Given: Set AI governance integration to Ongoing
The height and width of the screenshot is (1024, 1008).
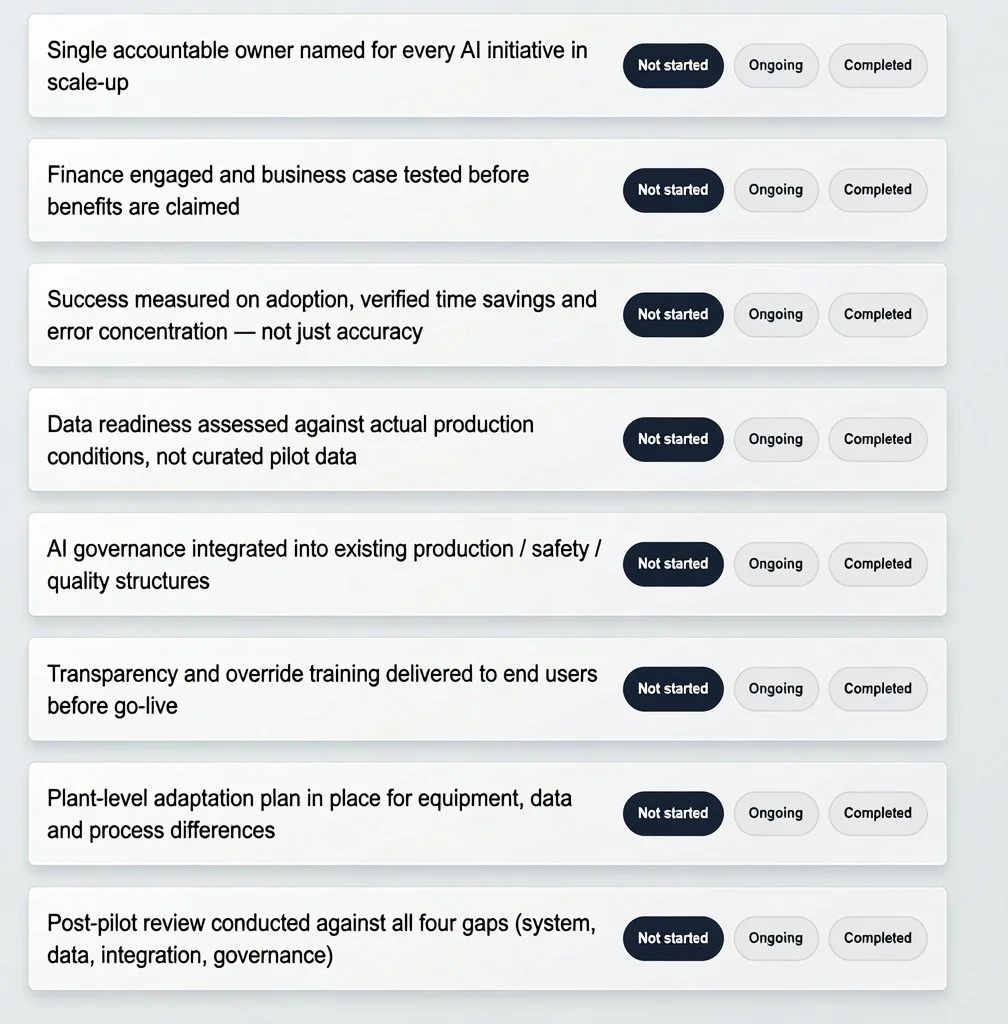Looking at the screenshot, I should pos(776,564).
